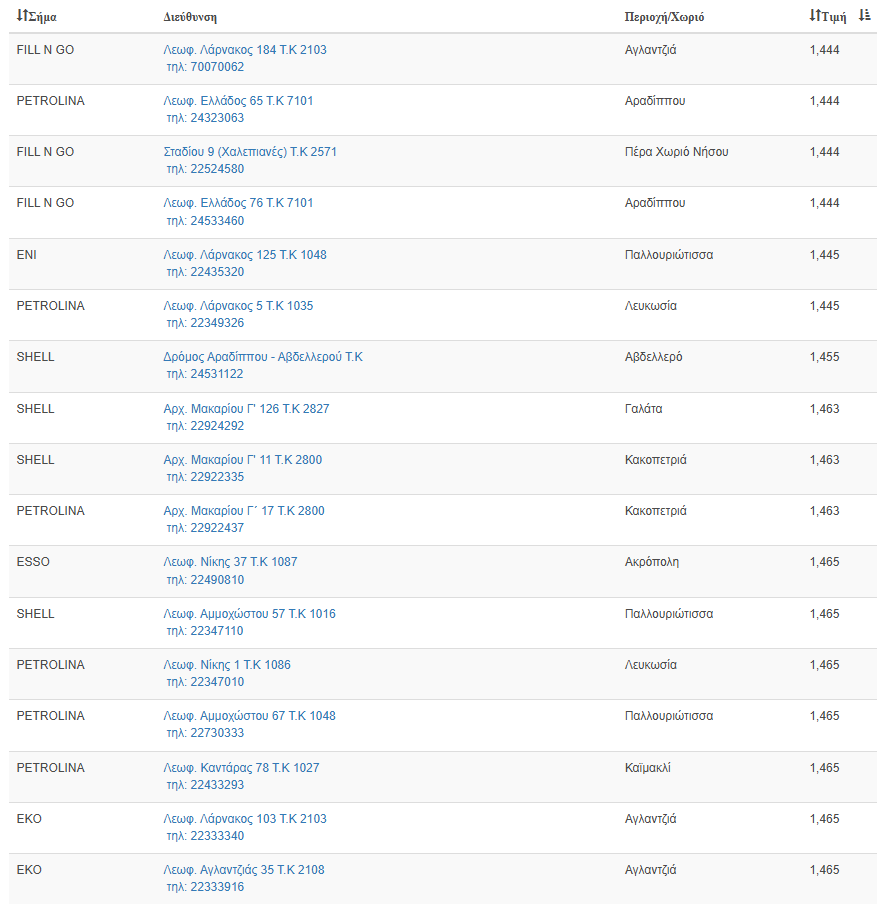Open address Λεωφ. Λάρνακος 184 Τ.Κ 2103

click(x=245, y=50)
